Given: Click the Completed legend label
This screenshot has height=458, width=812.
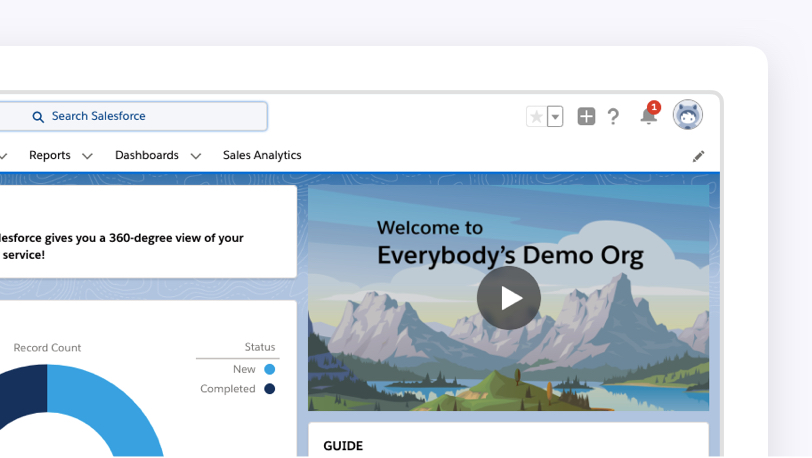Looking at the screenshot, I should click(228, 389).
